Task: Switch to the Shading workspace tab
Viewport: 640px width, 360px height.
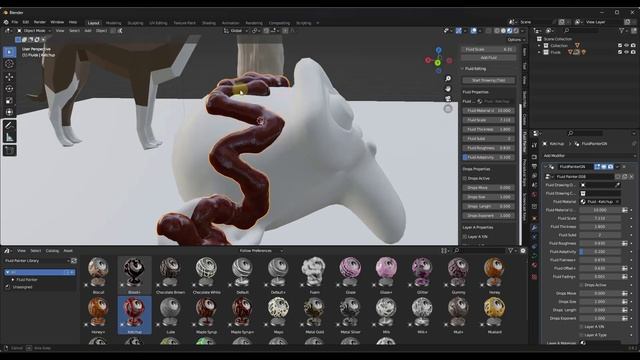Action: 209,23
